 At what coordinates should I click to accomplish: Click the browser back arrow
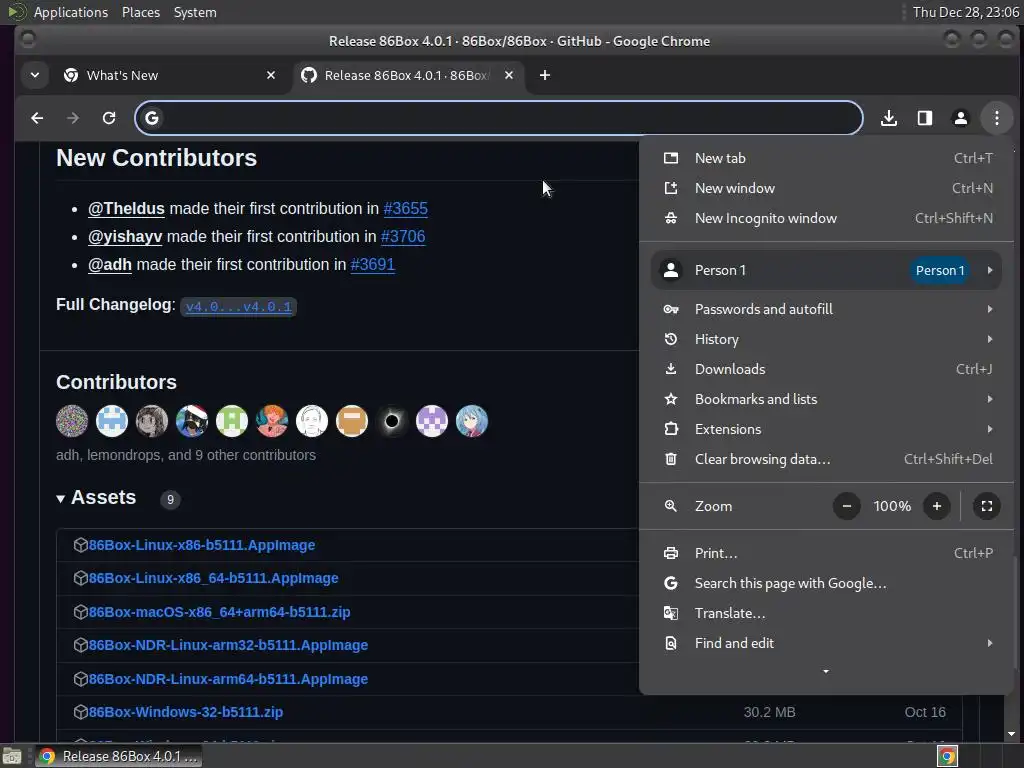point(37,118)
